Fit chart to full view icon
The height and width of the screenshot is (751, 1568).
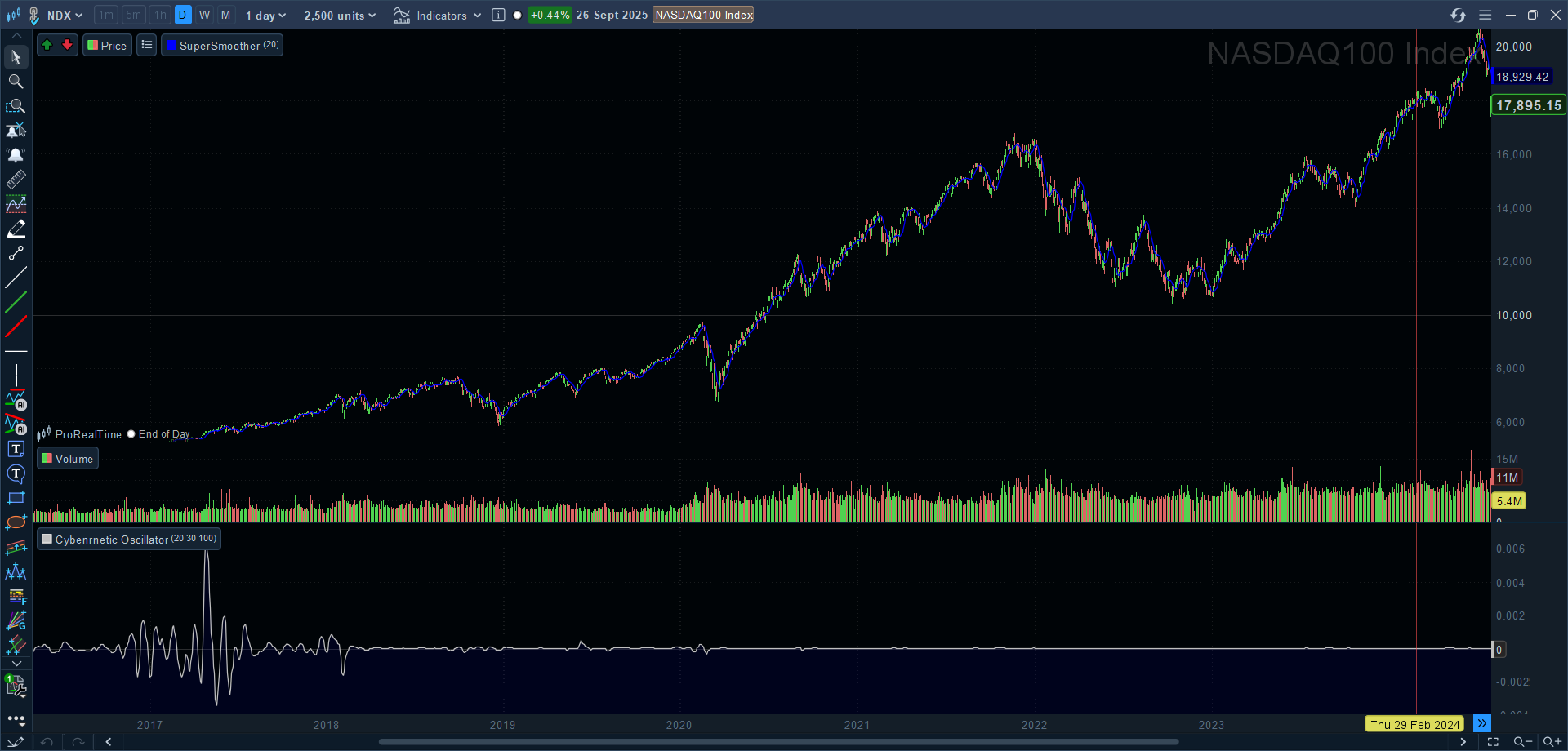1493,742
